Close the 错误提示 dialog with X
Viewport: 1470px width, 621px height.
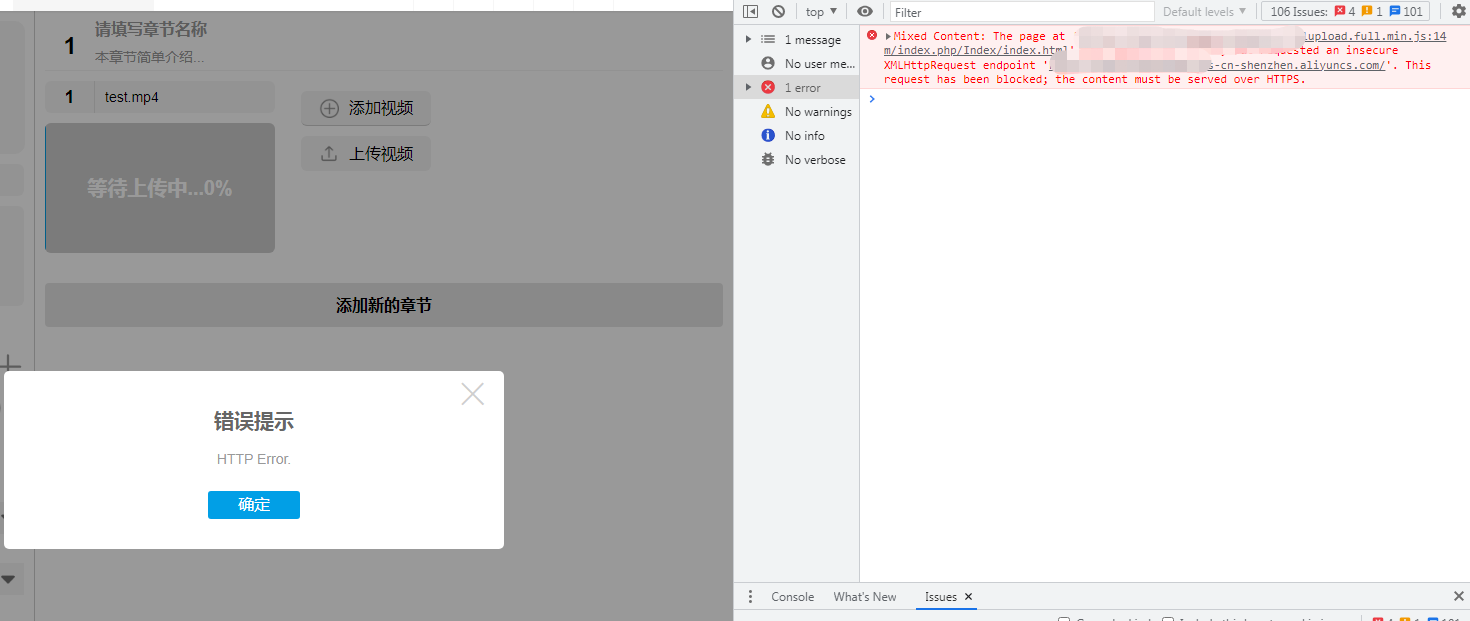point(473,394)
